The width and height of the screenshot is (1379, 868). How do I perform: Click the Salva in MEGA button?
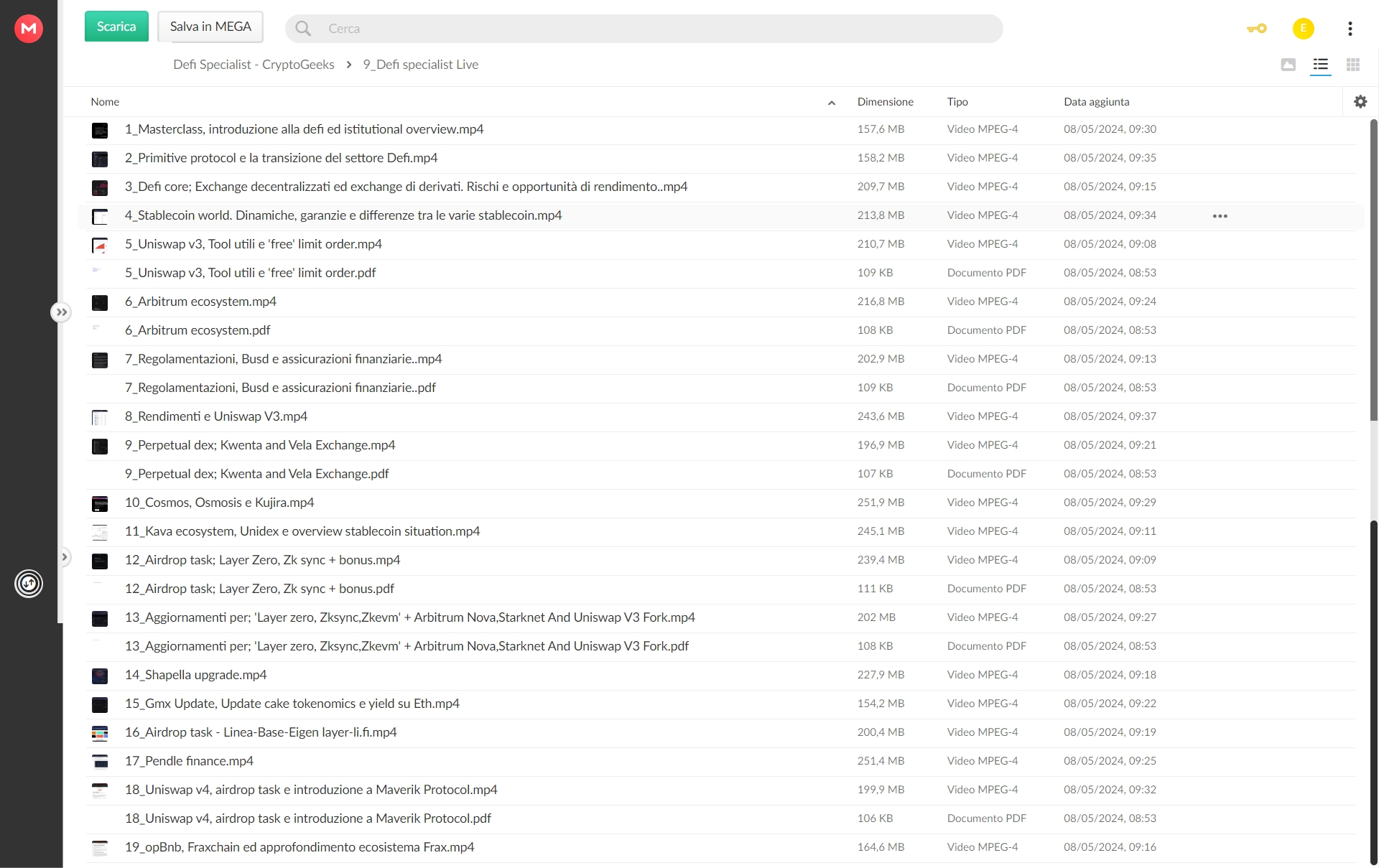pyautogui.click(x=210, y=27)
